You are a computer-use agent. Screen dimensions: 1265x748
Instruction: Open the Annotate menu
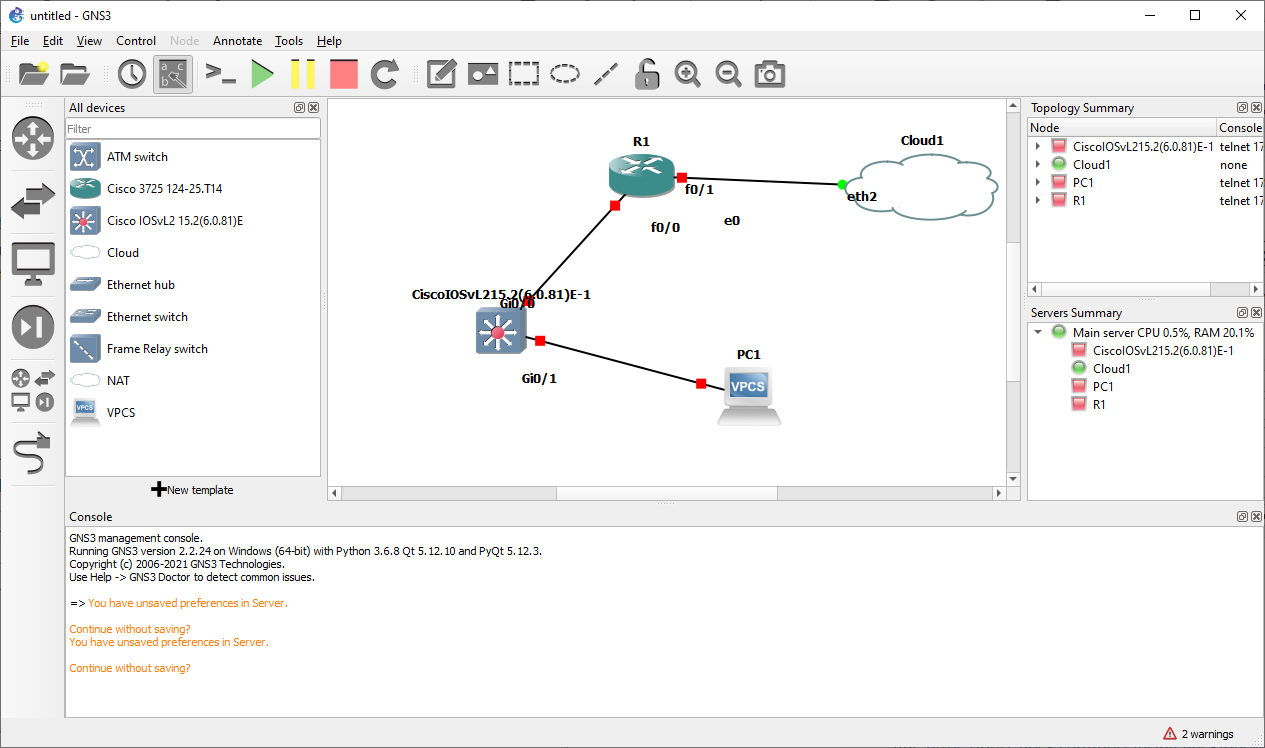237,41
